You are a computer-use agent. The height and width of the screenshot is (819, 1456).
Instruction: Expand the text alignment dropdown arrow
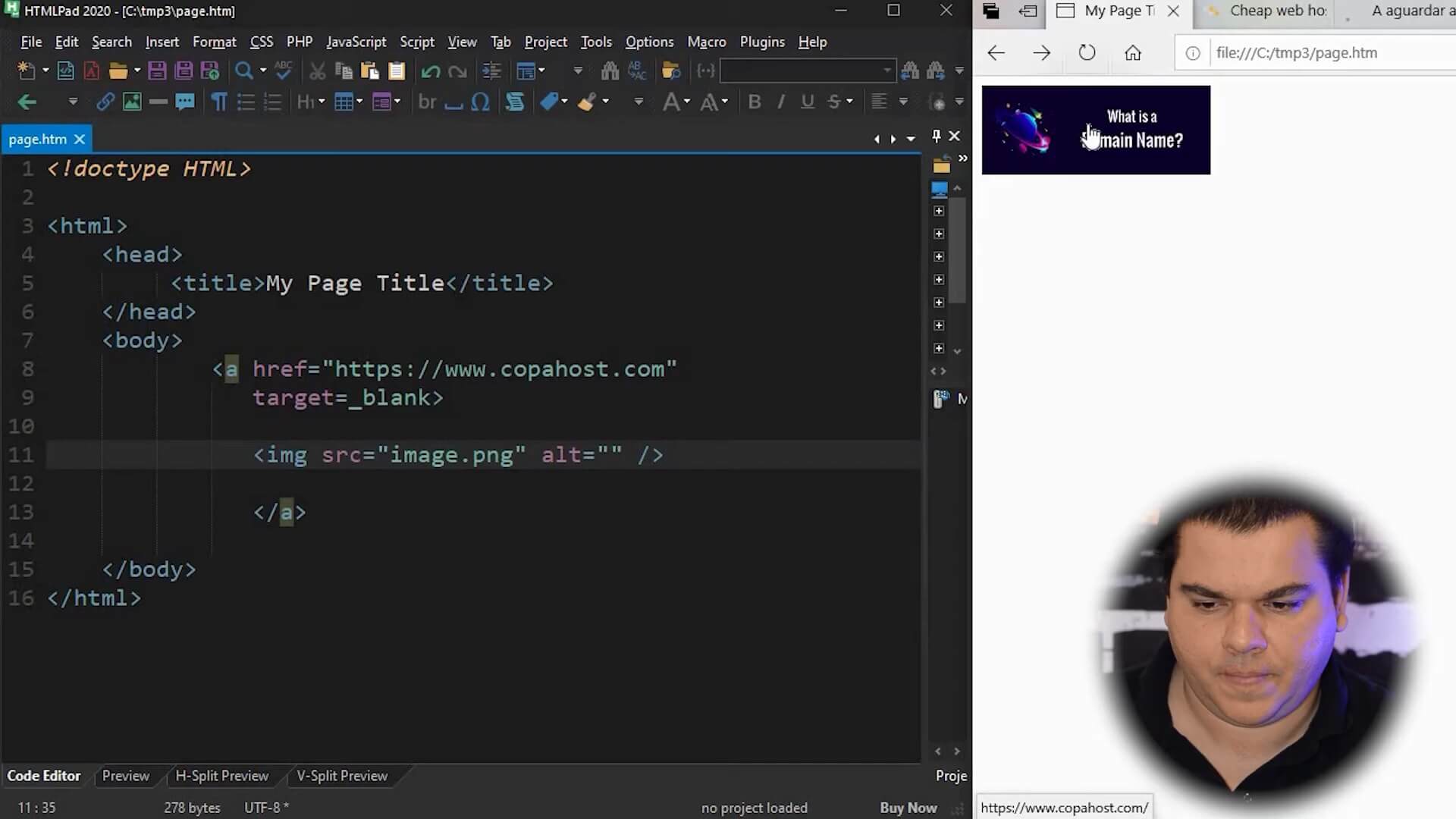click(x=903, y=102)
